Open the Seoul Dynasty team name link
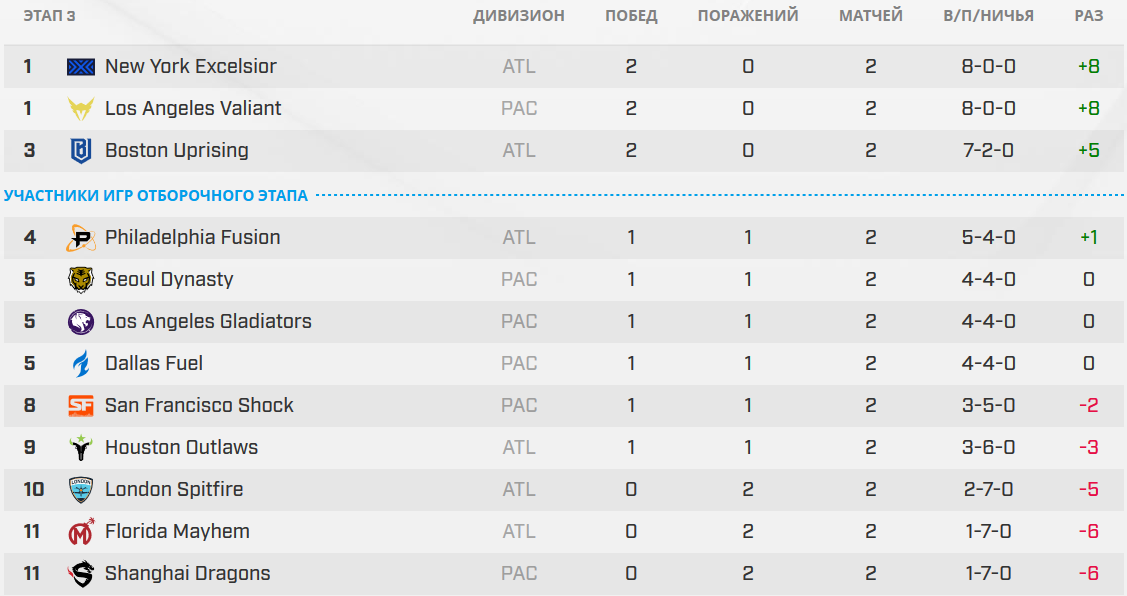 point(169,280)
